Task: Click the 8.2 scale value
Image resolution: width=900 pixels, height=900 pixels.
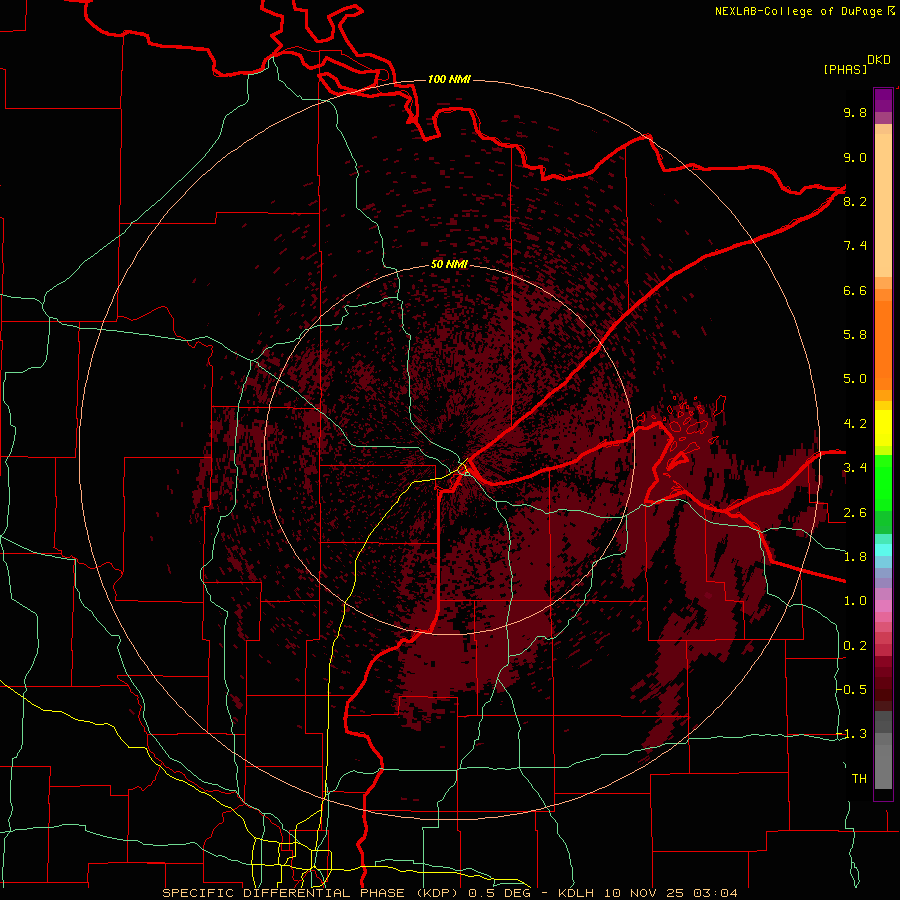Action: (855, 201)
